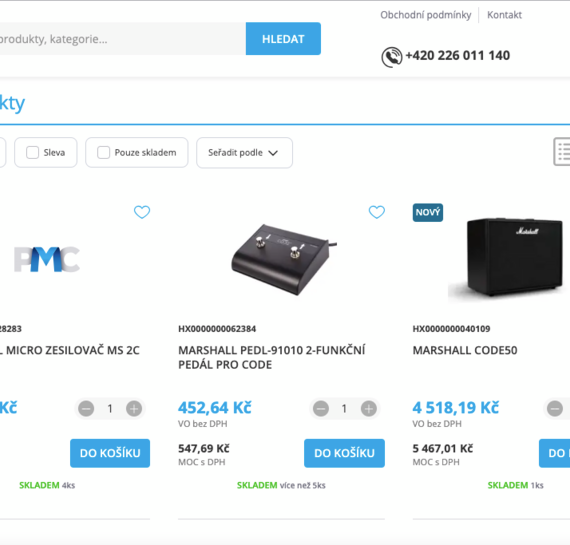Add Marshall PEDL-91010 pedal DO KOŠÍKU

click(x=344, y=453)
